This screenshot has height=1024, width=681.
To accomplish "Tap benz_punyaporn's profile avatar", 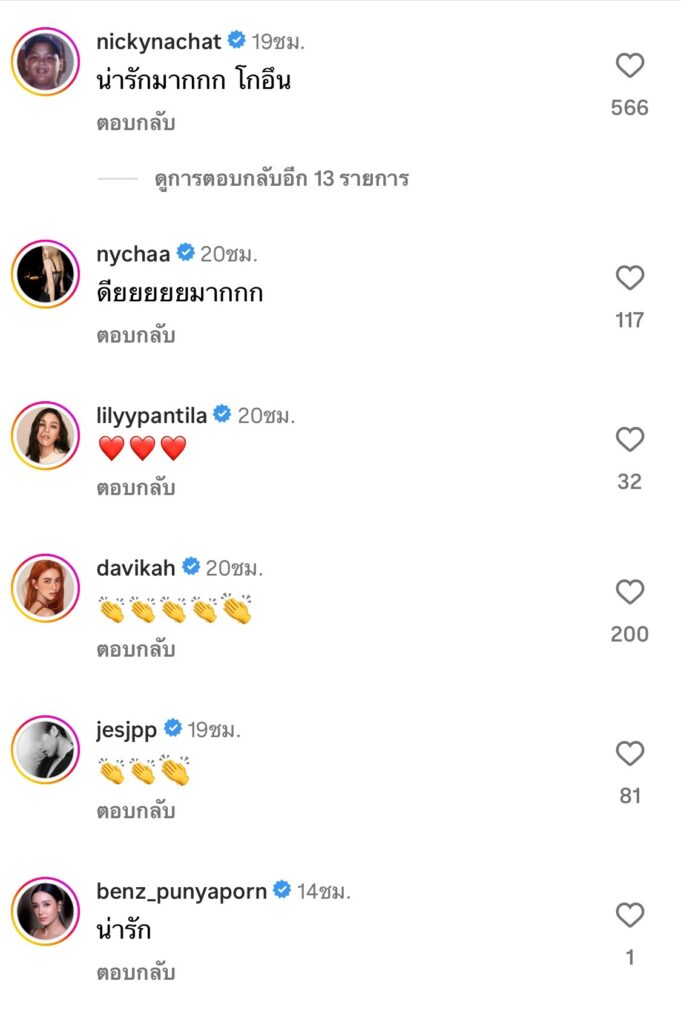I will click(x=45, y=910).
